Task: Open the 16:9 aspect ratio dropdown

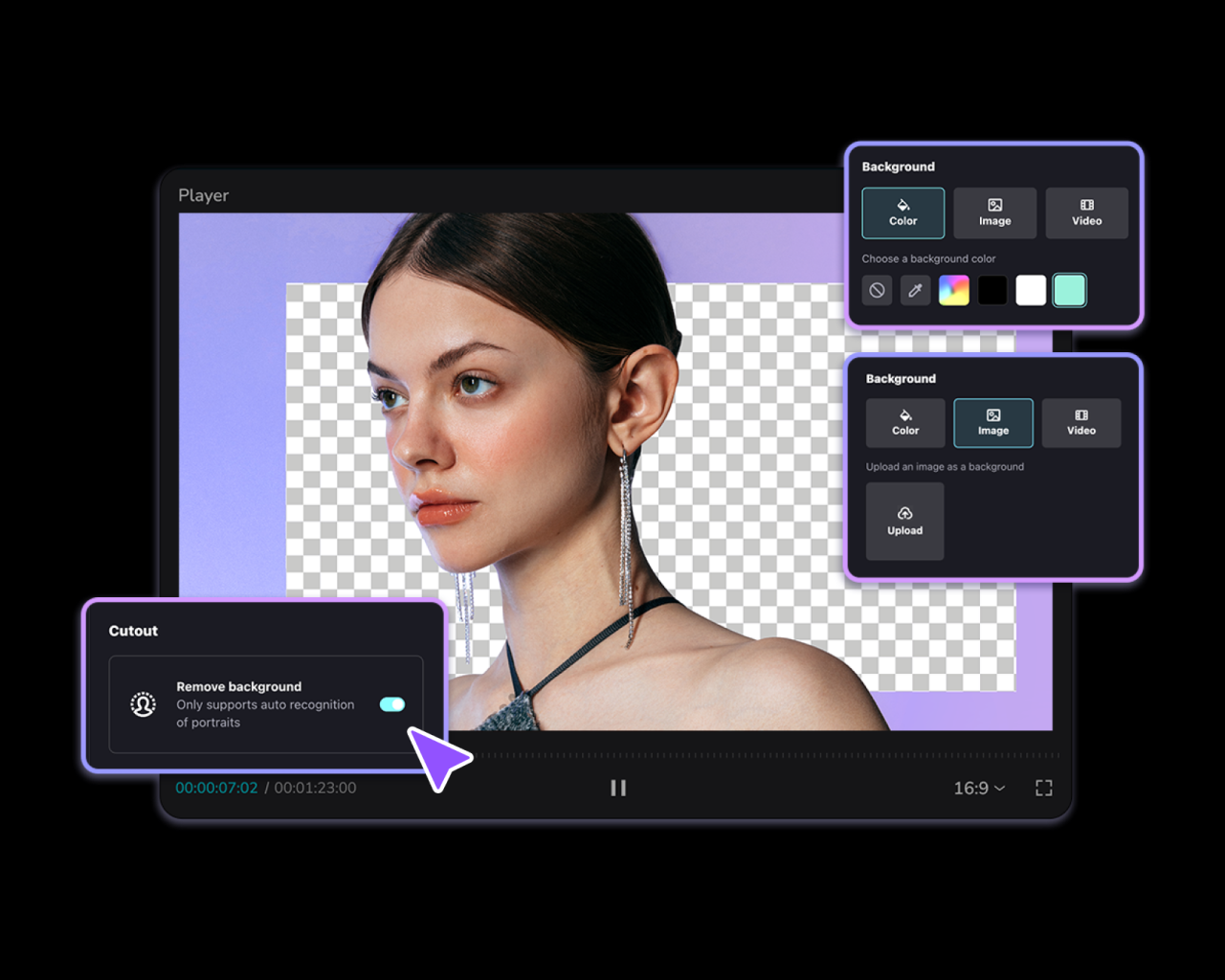Action: 978,788
